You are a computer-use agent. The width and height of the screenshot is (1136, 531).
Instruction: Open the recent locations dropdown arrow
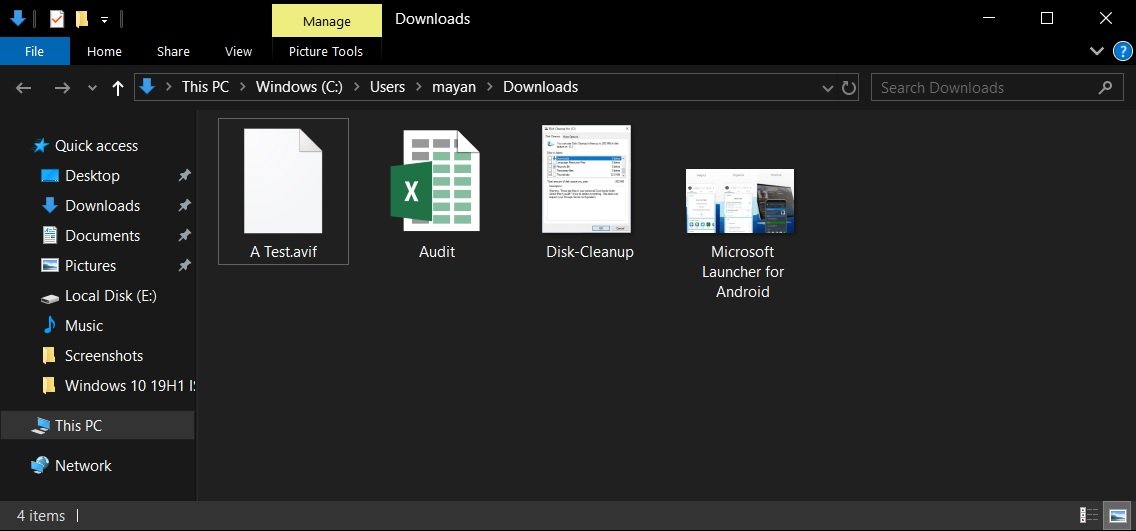(x=92, y=88)
